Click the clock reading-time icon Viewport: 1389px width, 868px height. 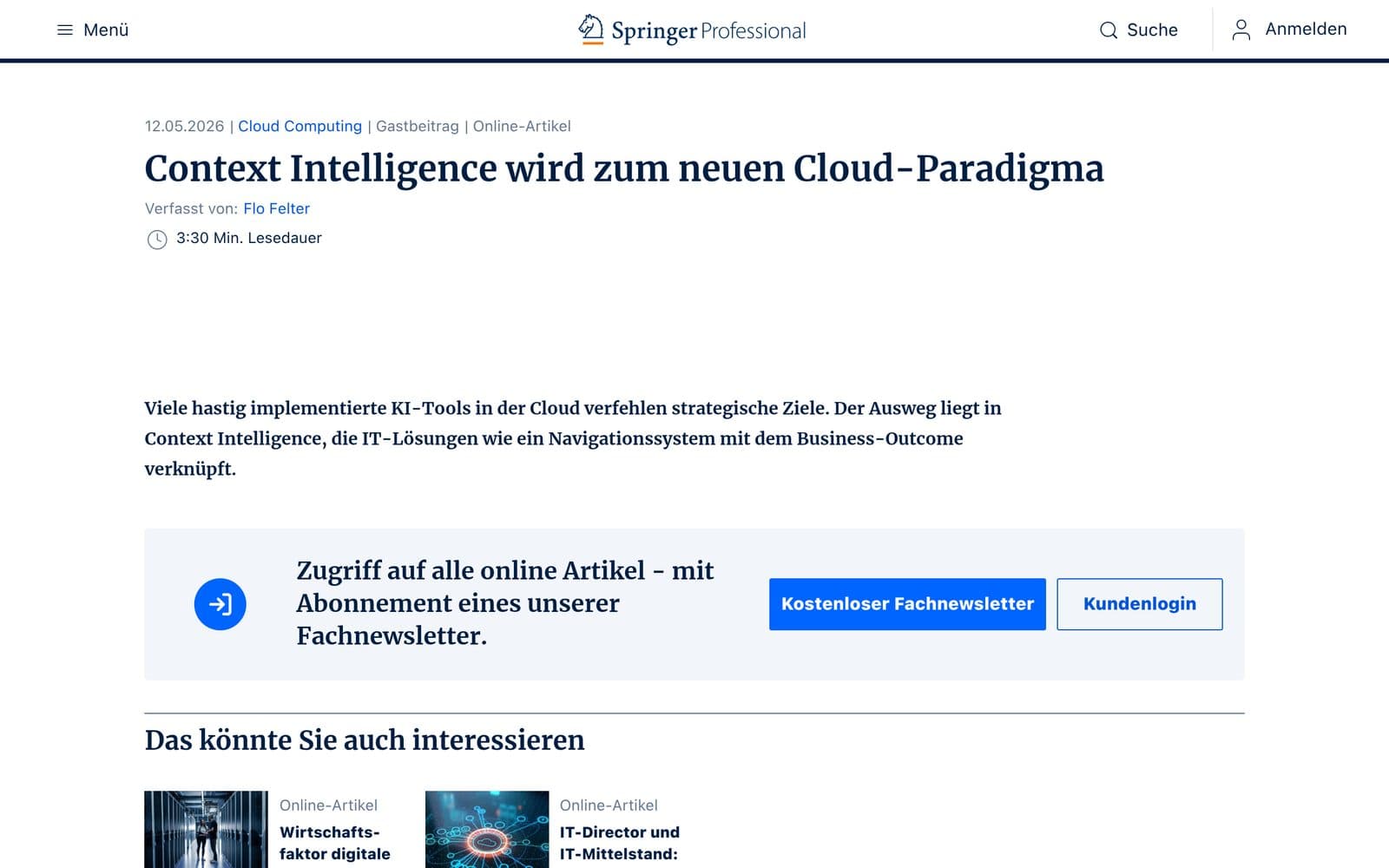click(x=157, y=239)
